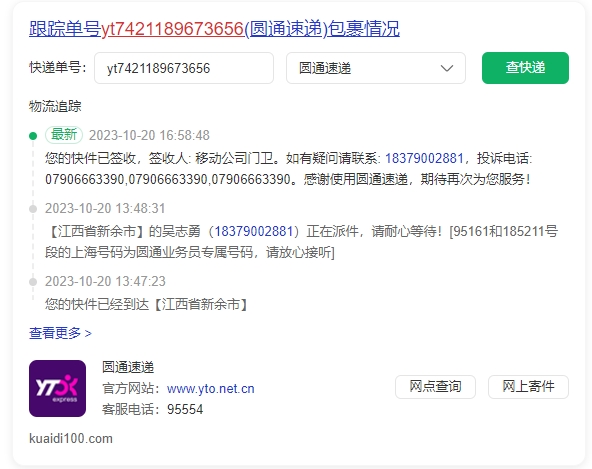Screen dimensions: 592x469
Task: Click the 最新 latest tag badge
Action: (64, 135)
